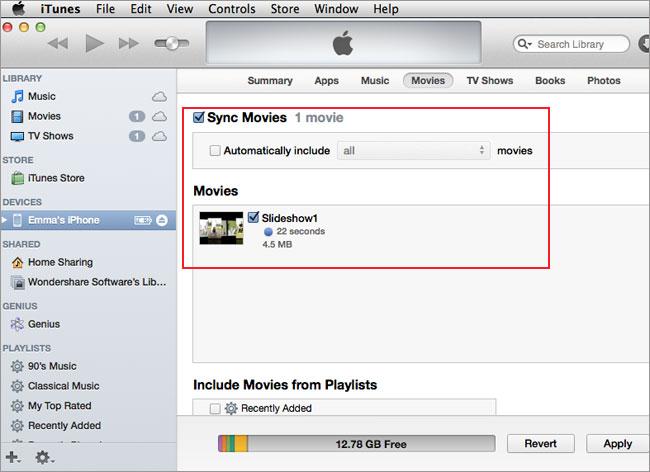Open the Window menu
Image resolution: width=650 pixels, height=472 pixels.
[336, 9]
